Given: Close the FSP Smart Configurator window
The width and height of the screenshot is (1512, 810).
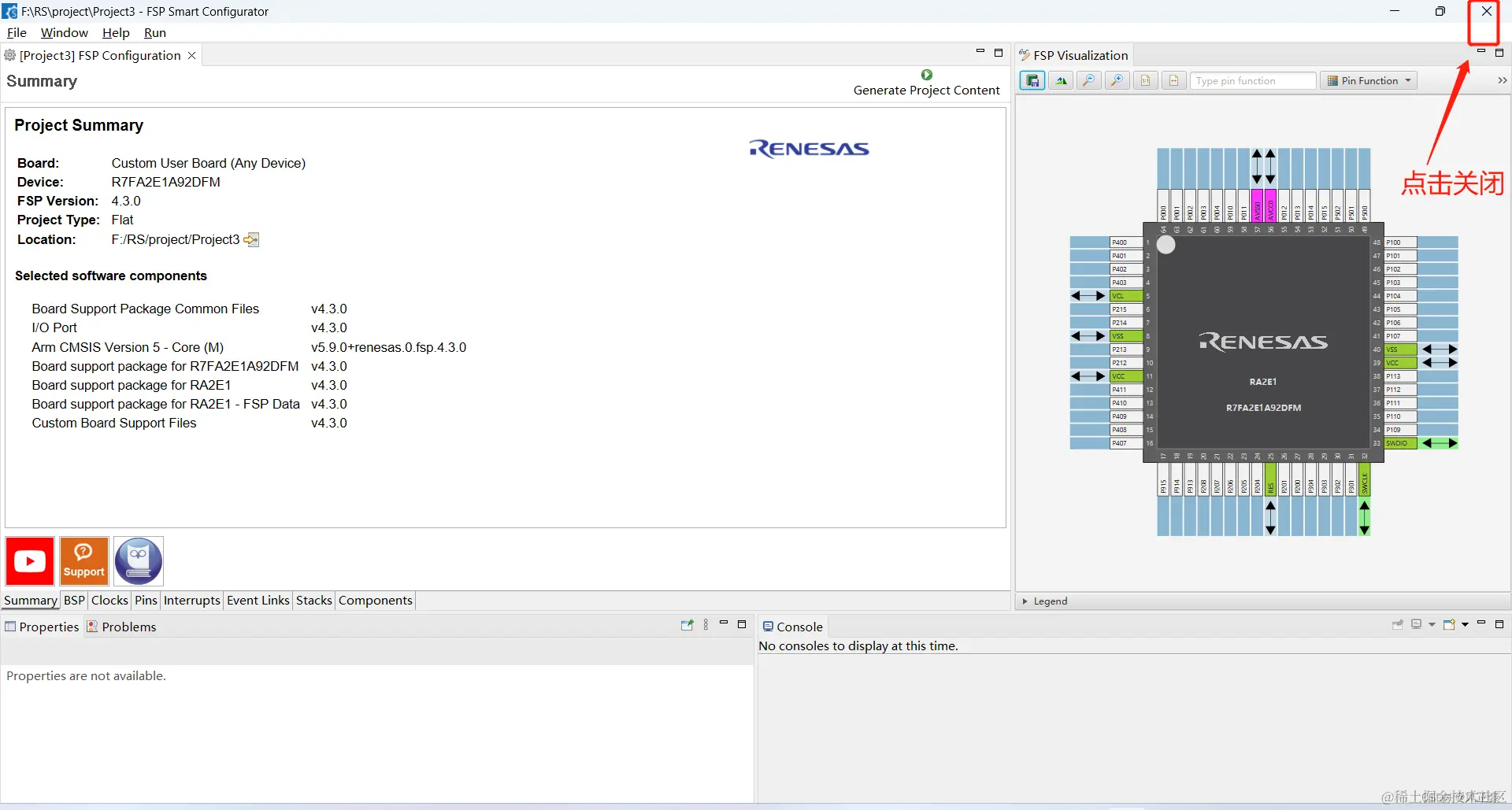Looking at the screenshot, I should tap(1486, 11).
